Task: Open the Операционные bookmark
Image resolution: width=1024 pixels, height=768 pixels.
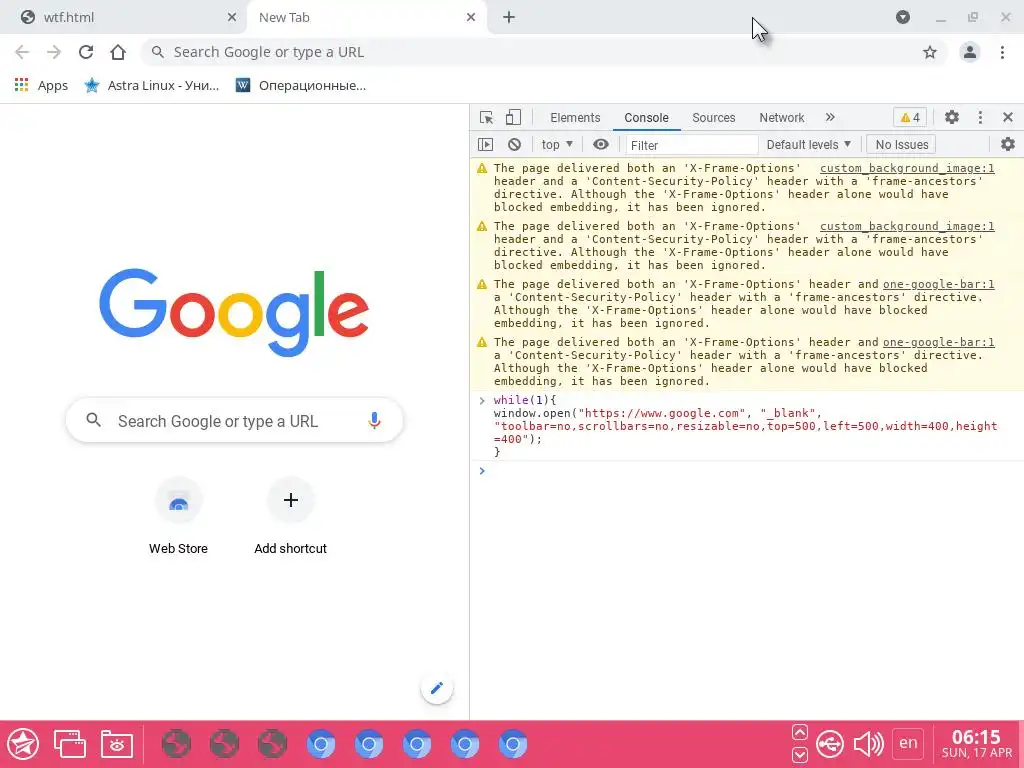Action: point(301,85)
